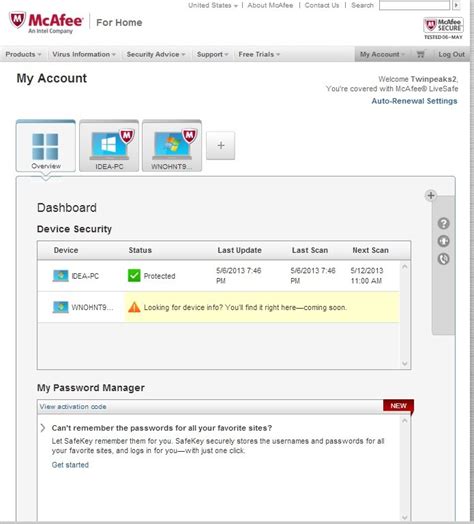The width and height of the screenshot is (474, 524).
Task: Open the My Account menu
Action: 382,54
